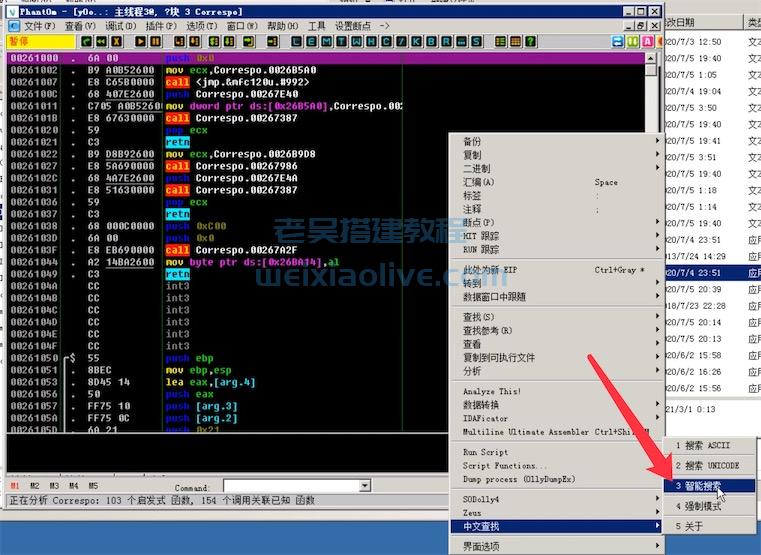Click the L (log window) toolbar button

coord(297,41)
